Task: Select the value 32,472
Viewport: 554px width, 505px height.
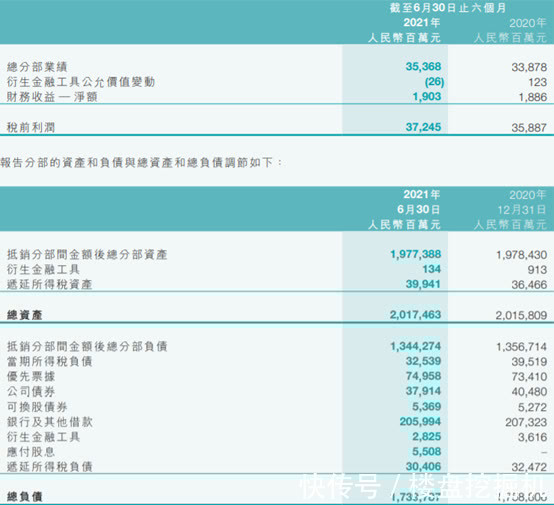Action: tap(529, 468)
